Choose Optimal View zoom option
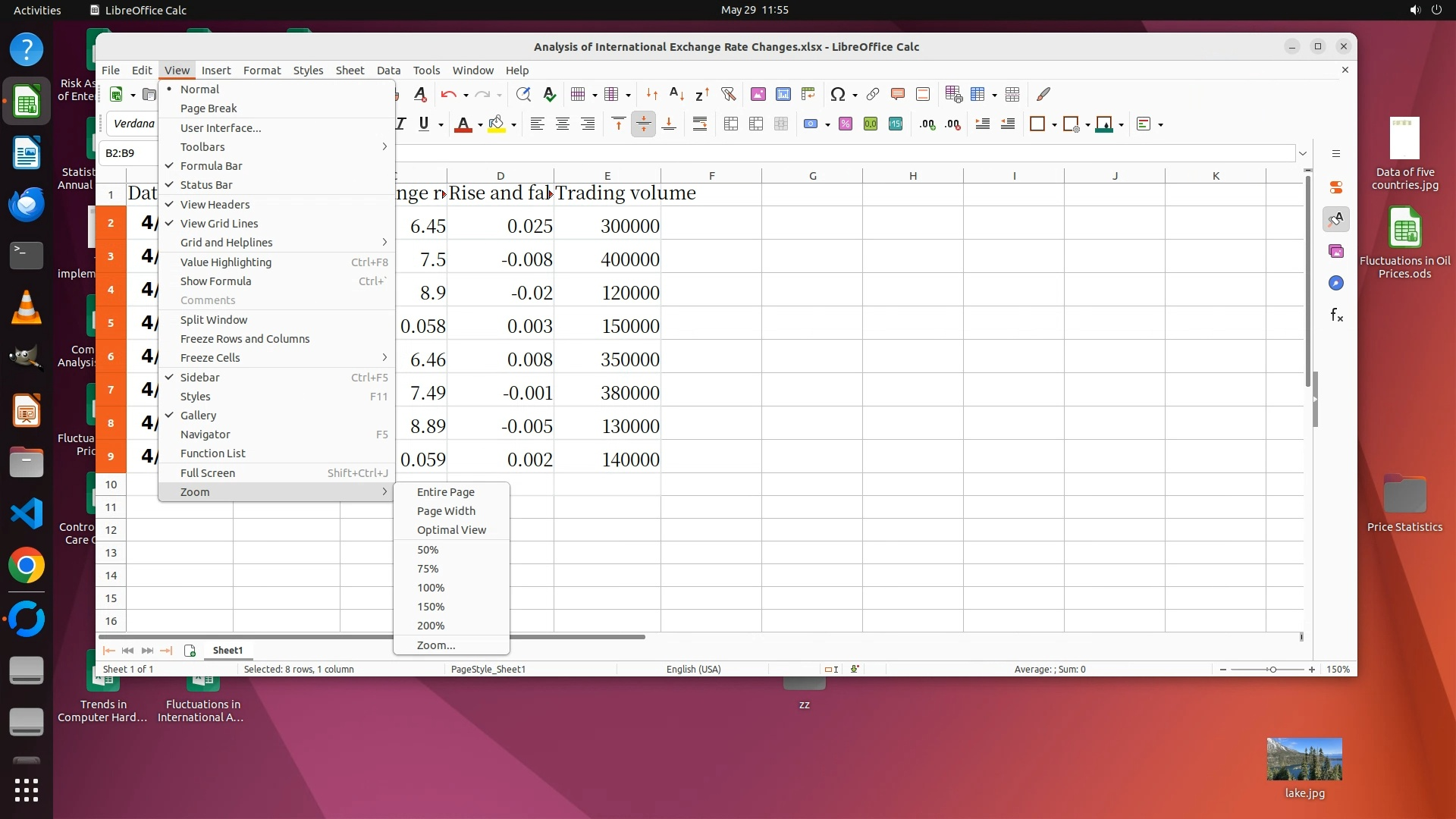The image size is (1456, 819). pyautogui.click(x=451, y=529)
